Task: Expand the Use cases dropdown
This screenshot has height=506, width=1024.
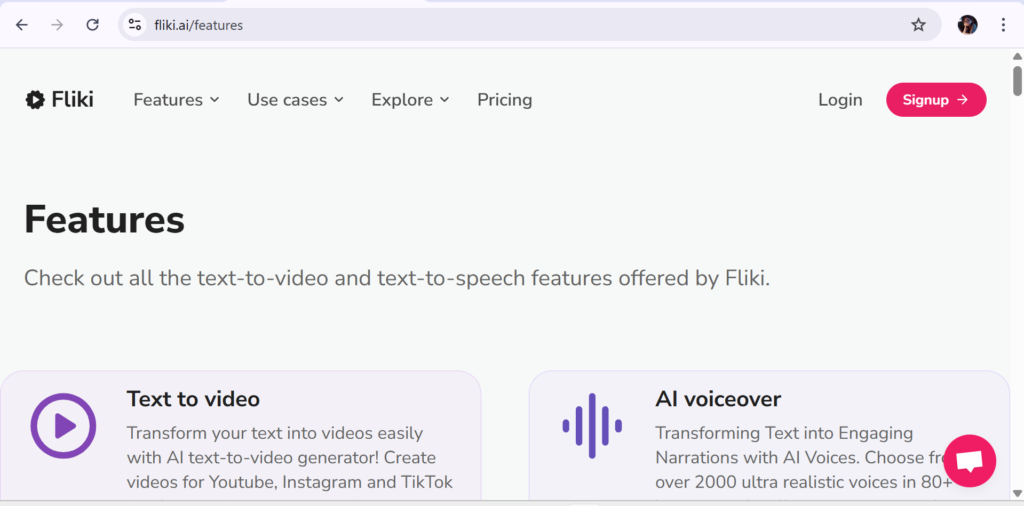Action: tap(295, 100)
